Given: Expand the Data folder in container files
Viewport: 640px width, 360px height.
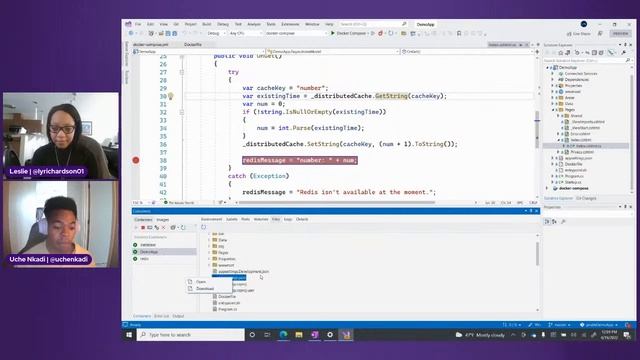Looking at the screenshot, I should (209, 240).
